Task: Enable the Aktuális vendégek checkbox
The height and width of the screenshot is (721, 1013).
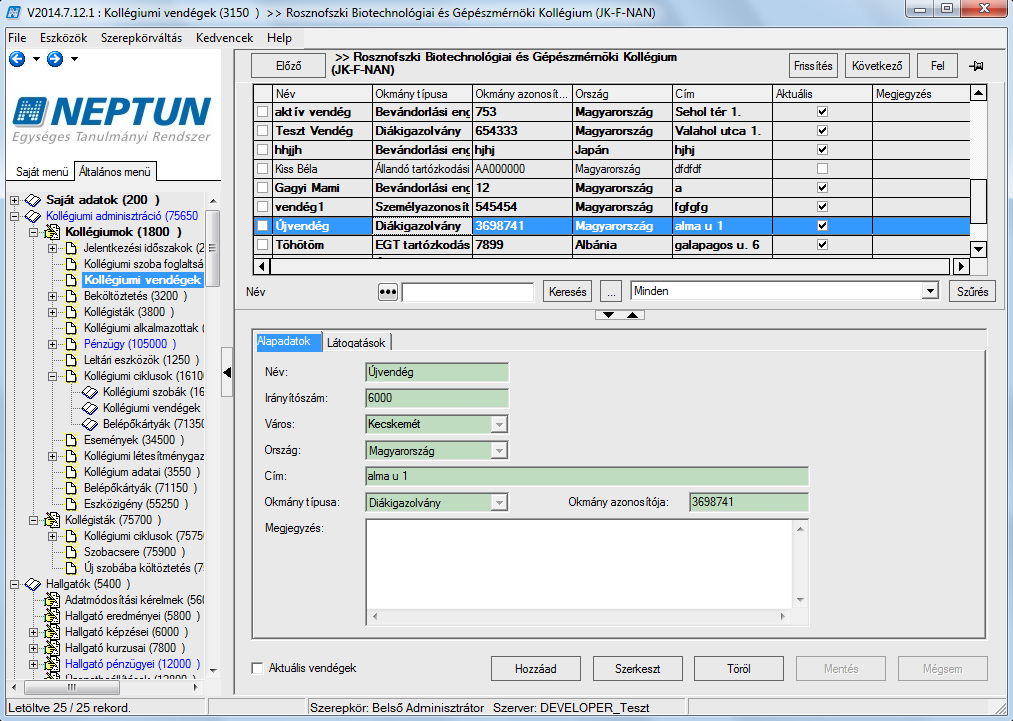Action: point(258,668)
